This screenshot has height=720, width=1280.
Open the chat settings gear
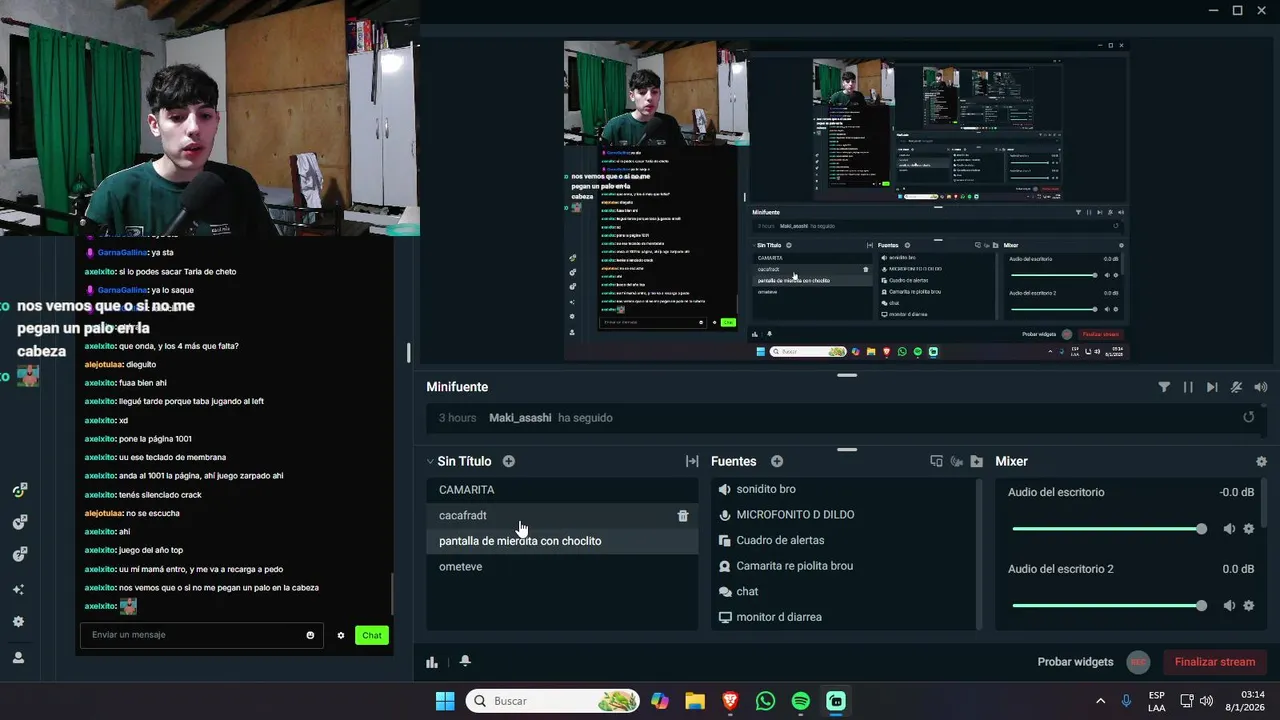(x=341, y=635)
